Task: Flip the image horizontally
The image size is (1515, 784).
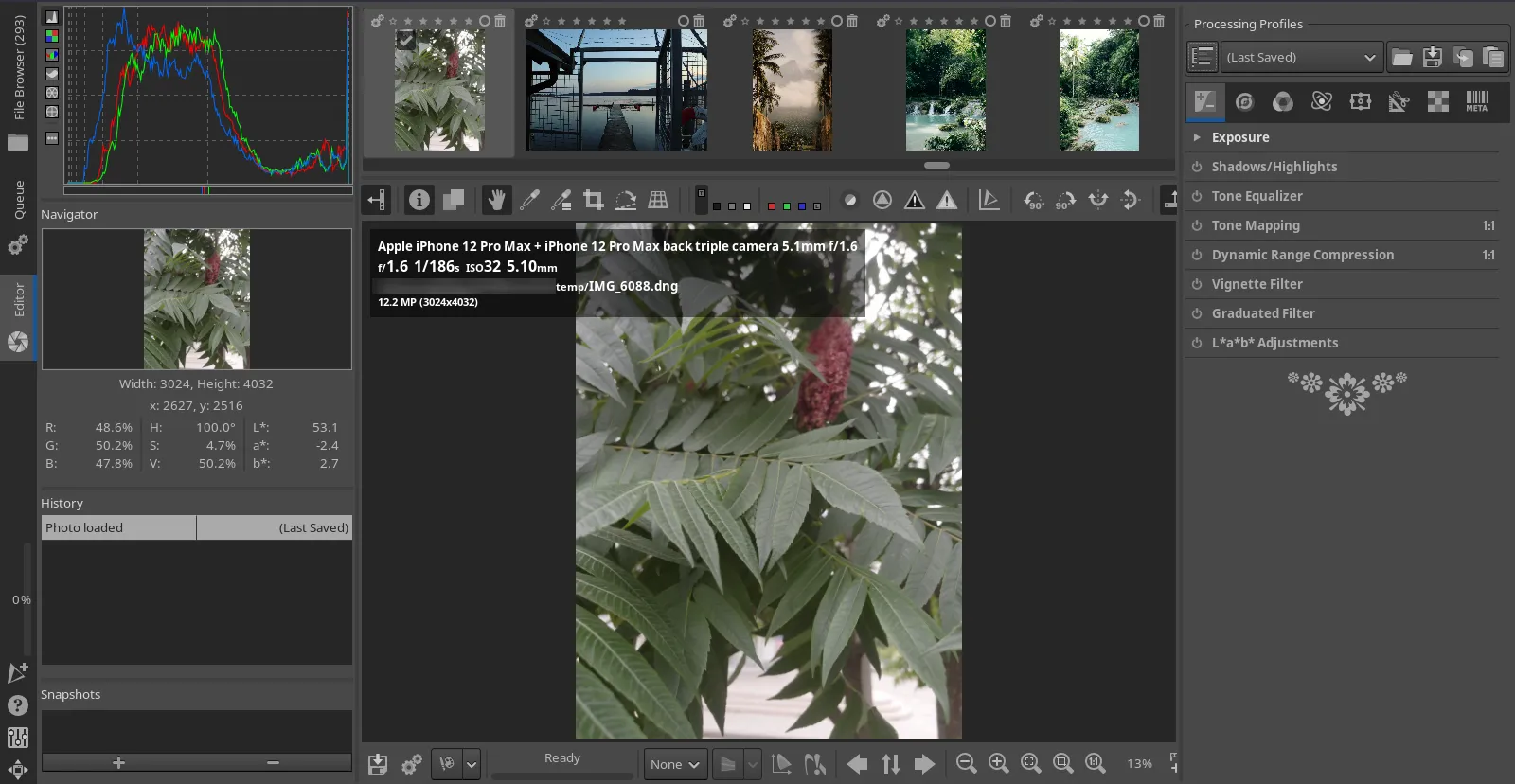Action: click(x=1097, y=200)
